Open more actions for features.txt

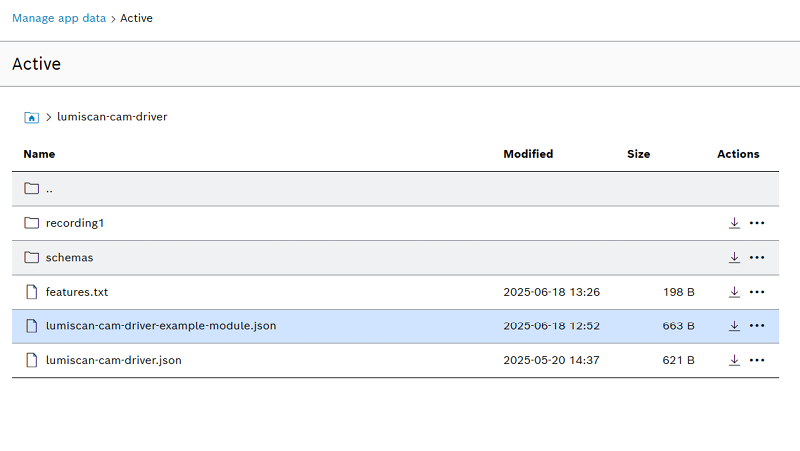click(757, 292)
